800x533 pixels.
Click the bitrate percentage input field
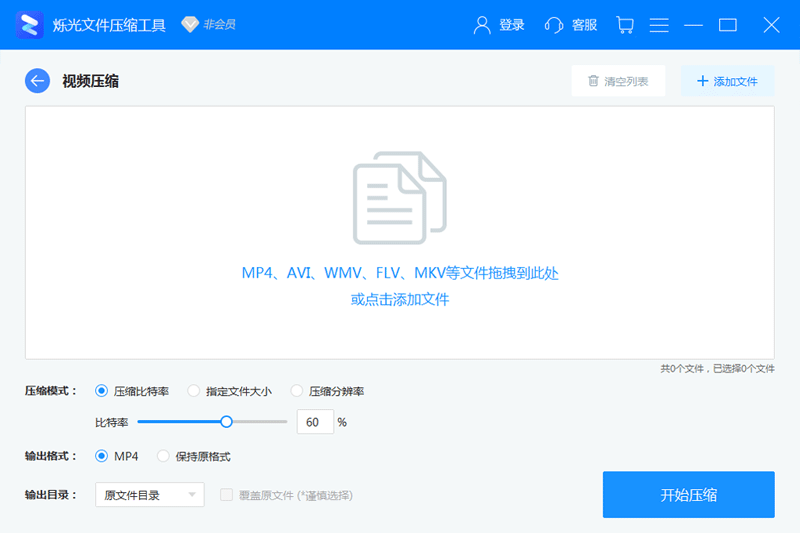pyautogui.click(x=314, y=422)
